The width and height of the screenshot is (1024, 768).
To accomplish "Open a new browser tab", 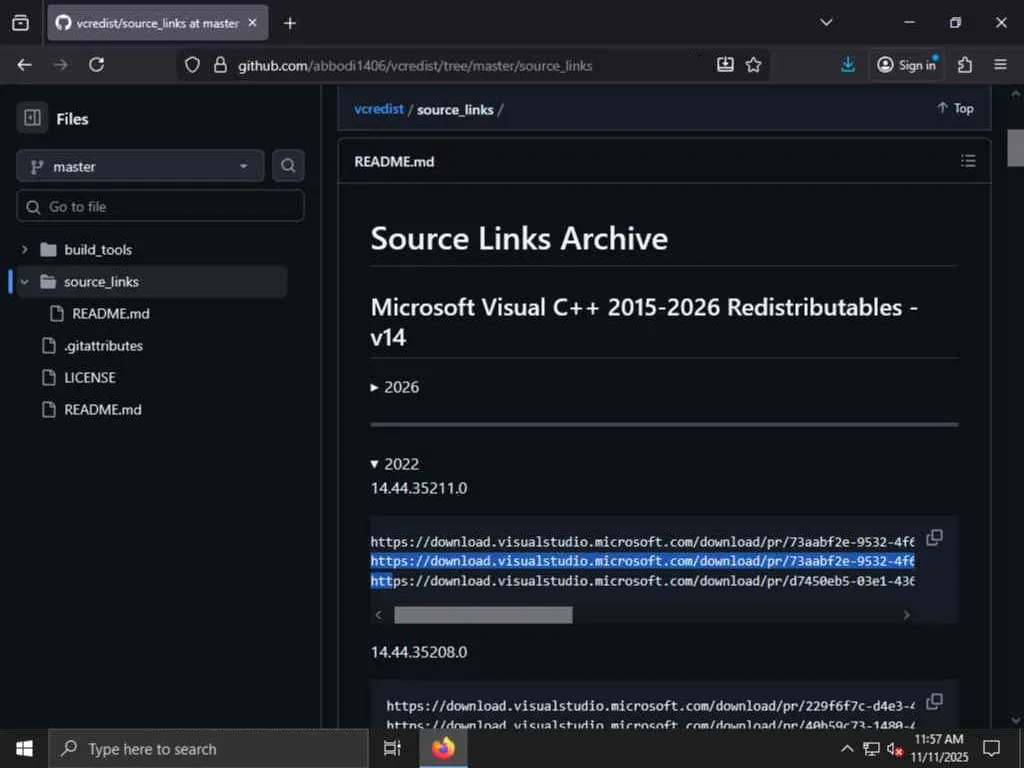I will tap(290, 24).
